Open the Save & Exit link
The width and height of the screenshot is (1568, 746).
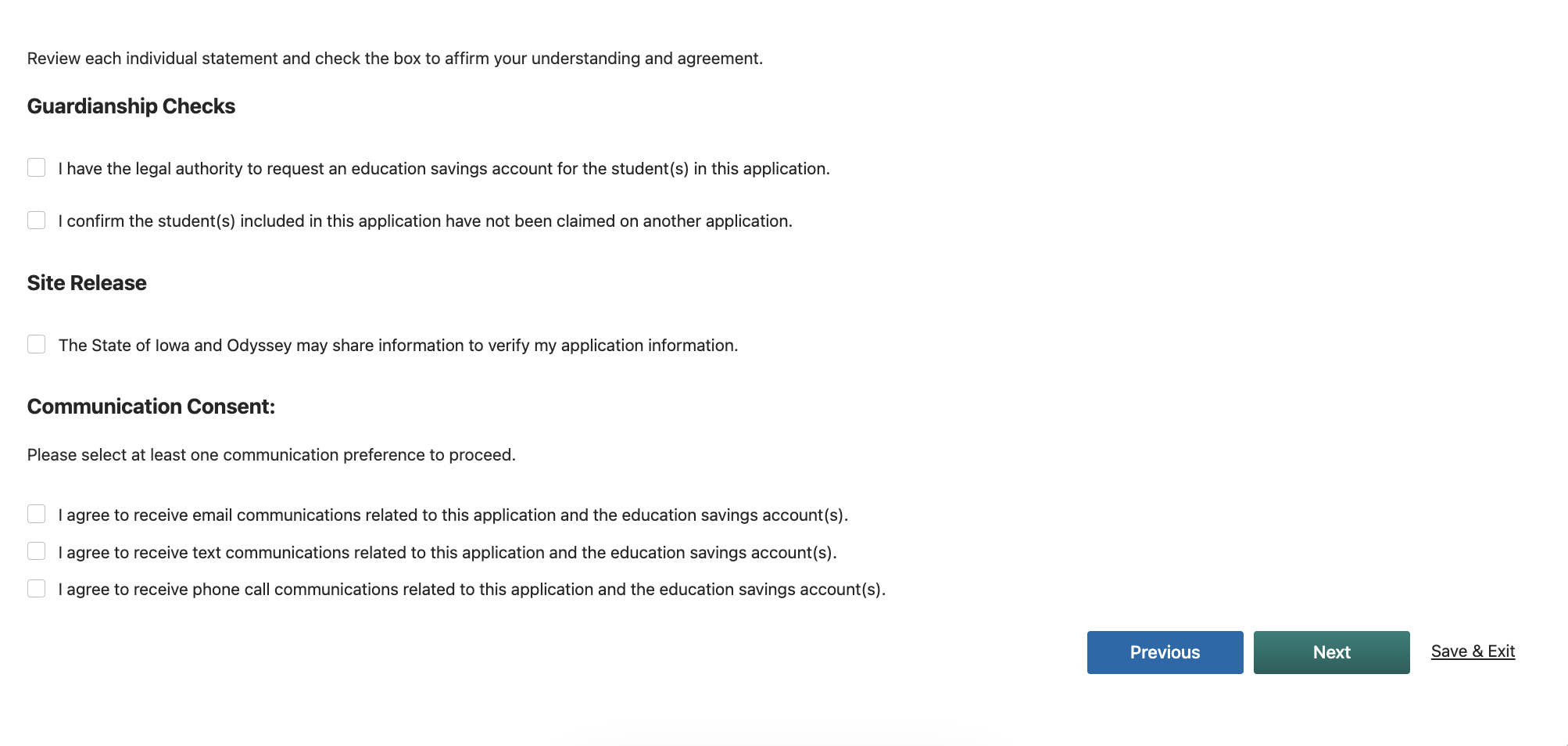click(x=1473, y=651)
